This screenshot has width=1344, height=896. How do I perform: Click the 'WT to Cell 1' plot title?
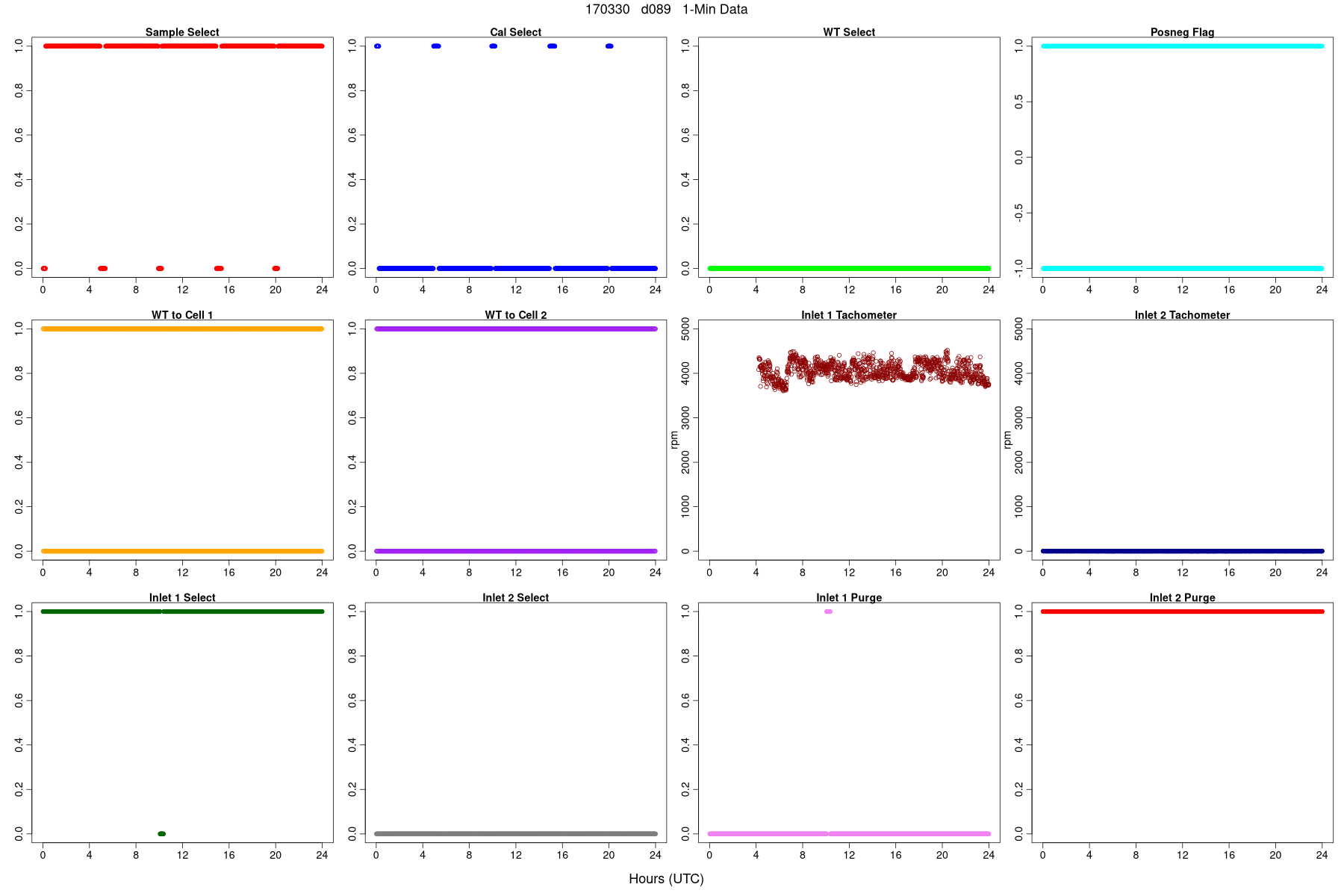(x=182, y=315)
